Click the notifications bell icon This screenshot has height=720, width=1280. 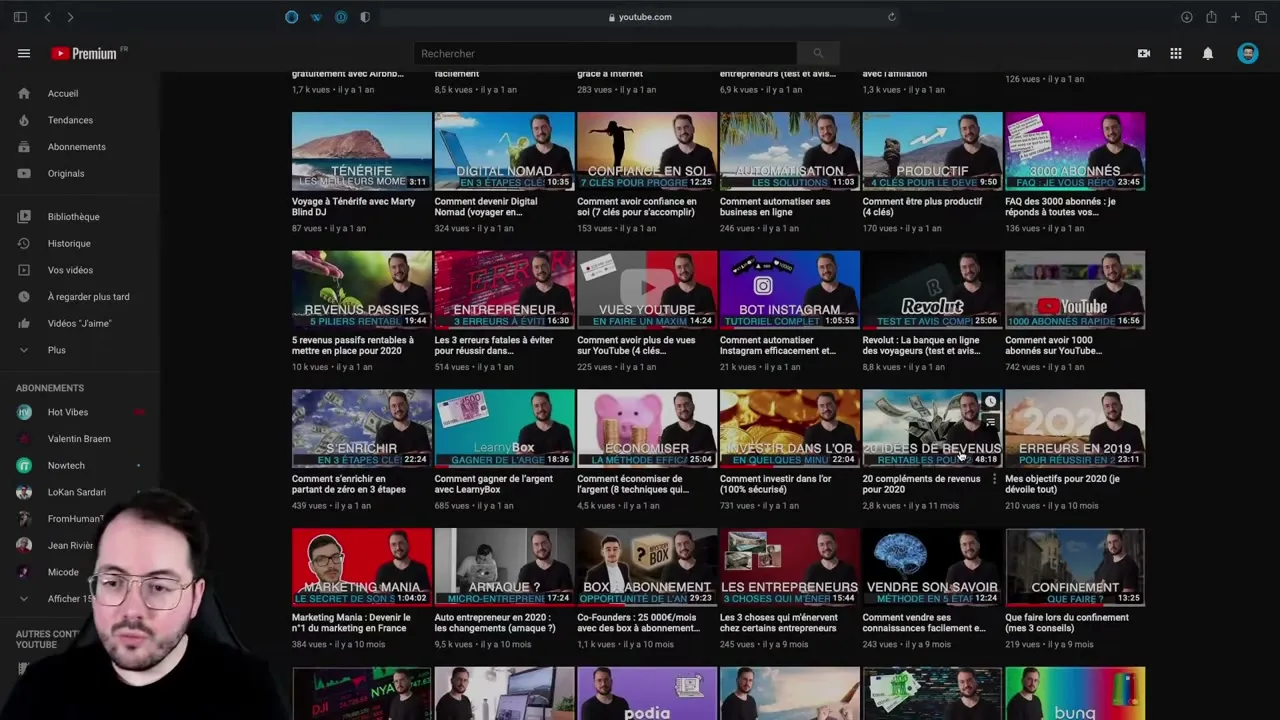(1208, 53)
